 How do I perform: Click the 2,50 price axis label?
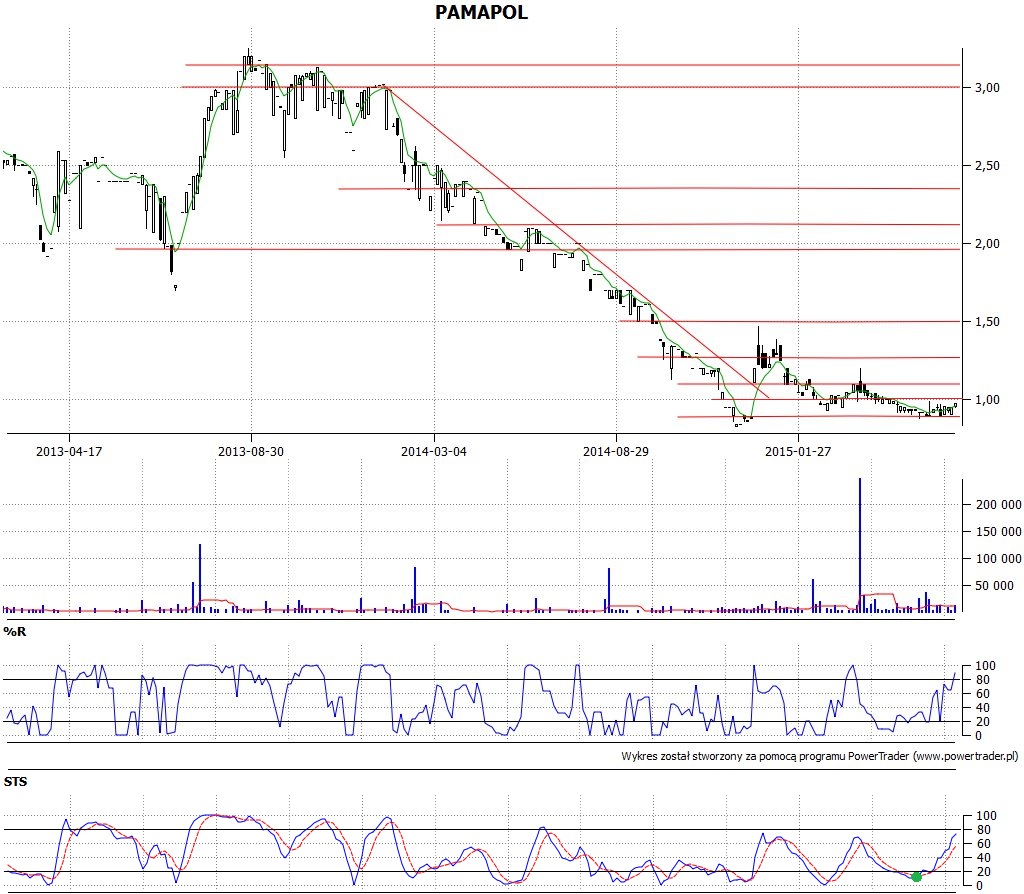[x=987, y=166]
